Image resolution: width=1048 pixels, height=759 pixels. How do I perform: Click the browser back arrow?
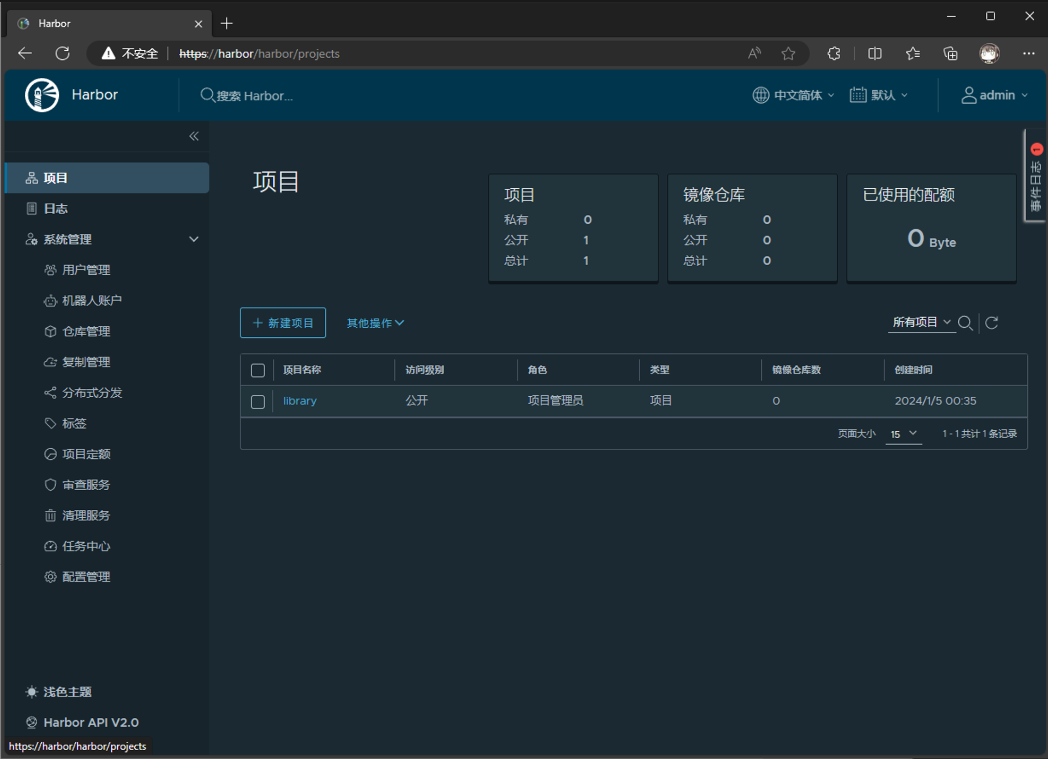(25, 53)
